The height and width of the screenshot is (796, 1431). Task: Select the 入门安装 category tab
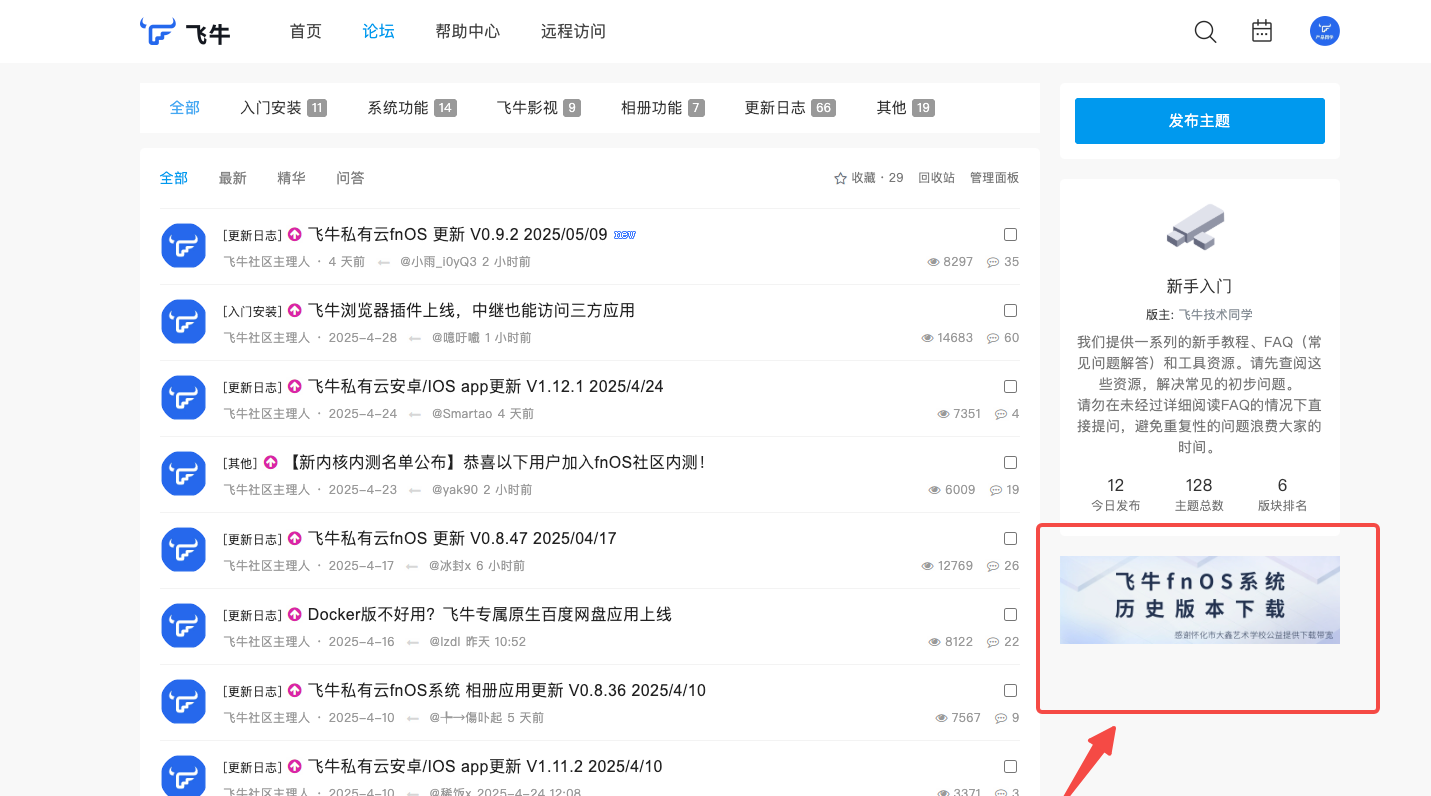[283, 108]
